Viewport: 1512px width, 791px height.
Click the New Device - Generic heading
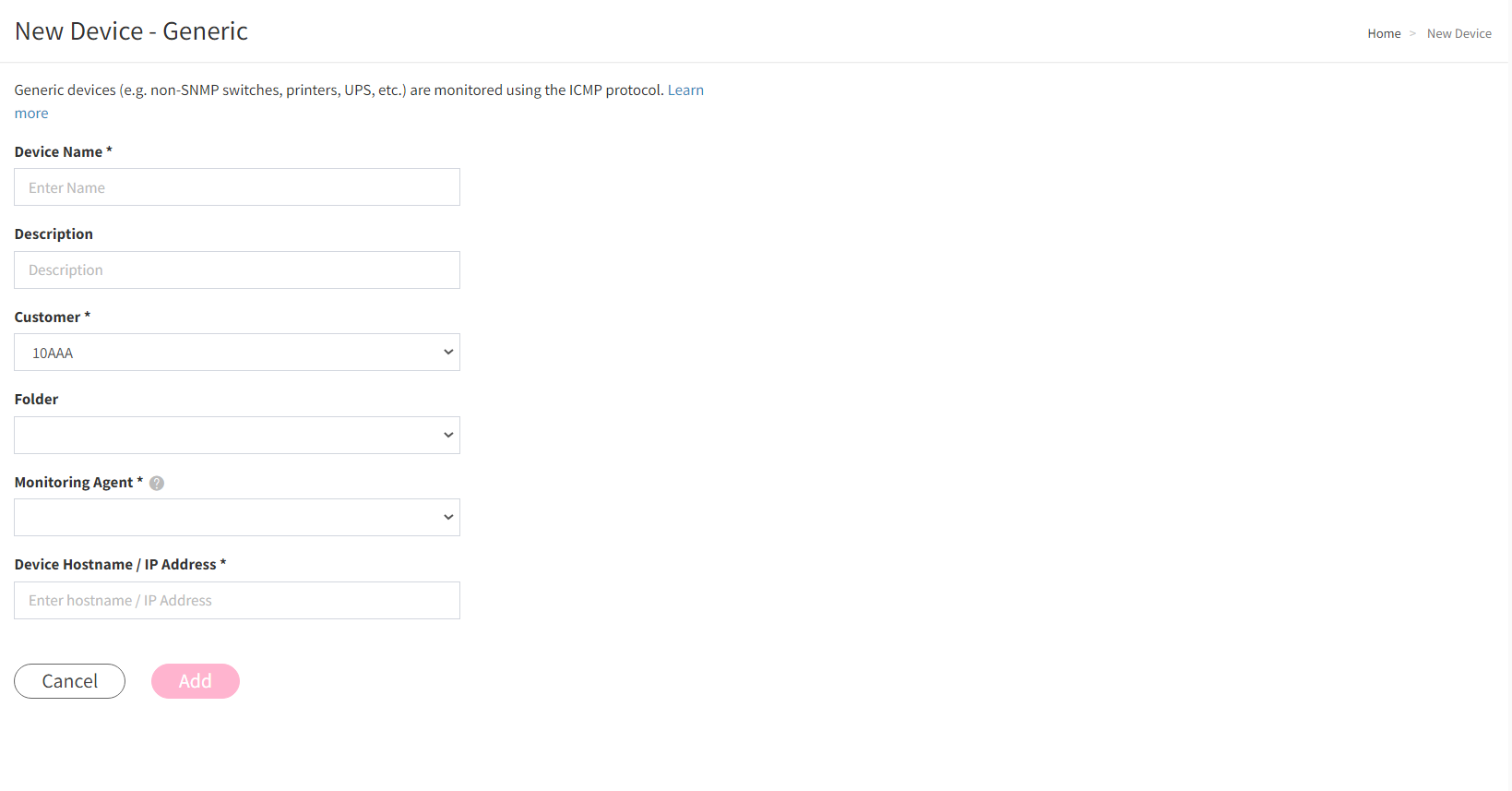pyautogui.click(x=131, y=31)
